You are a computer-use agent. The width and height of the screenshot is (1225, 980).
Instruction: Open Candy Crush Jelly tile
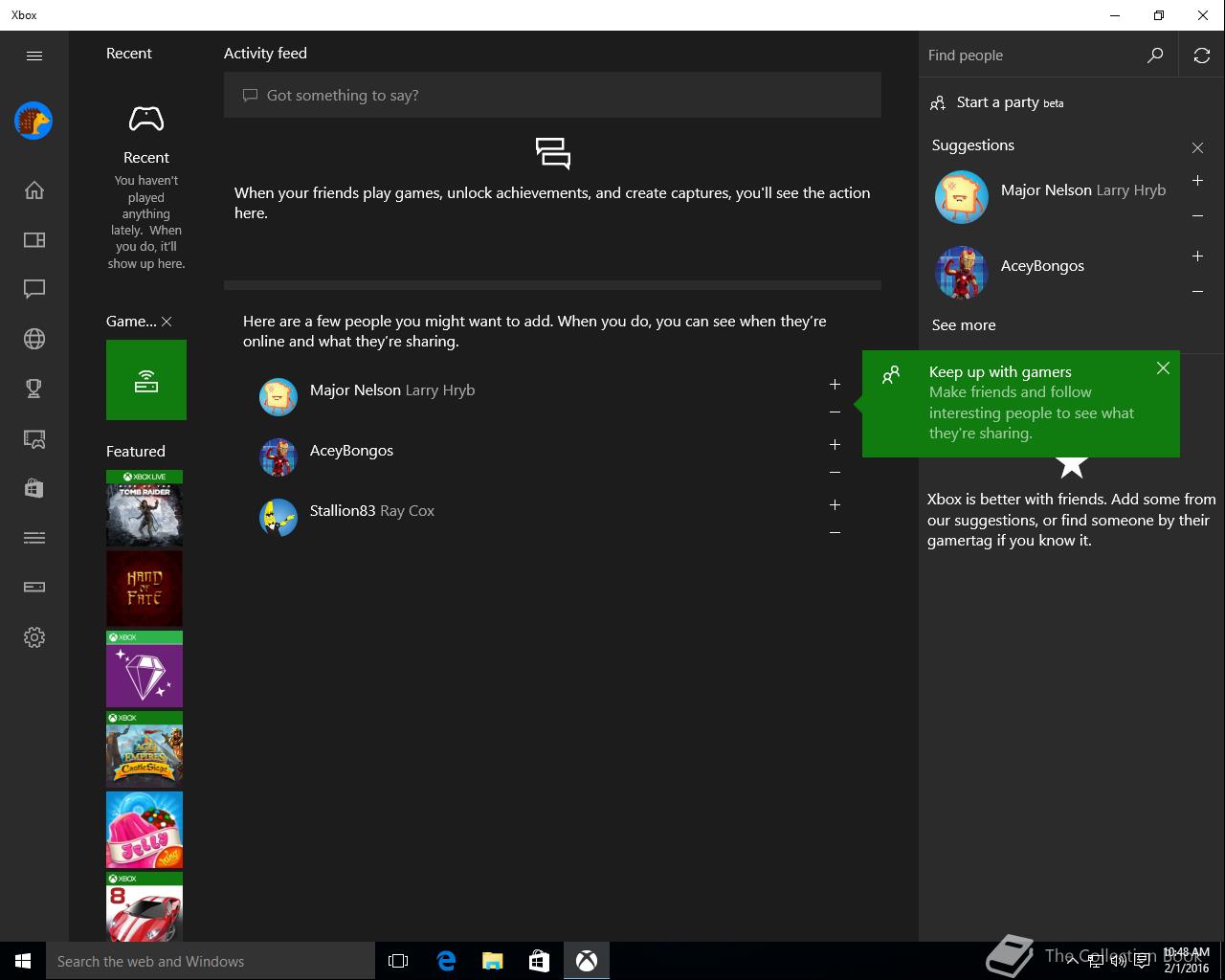145,830
